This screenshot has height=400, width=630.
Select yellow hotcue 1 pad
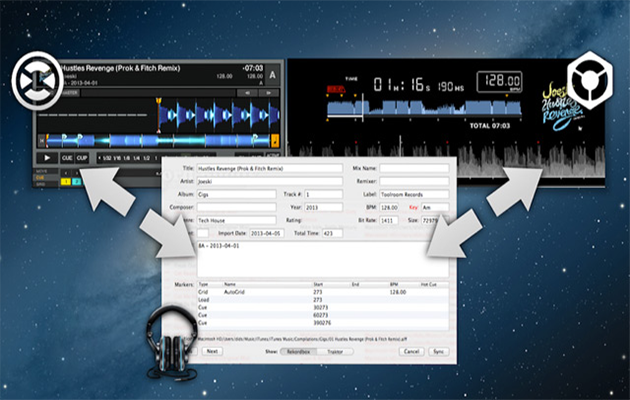[67, 182]
